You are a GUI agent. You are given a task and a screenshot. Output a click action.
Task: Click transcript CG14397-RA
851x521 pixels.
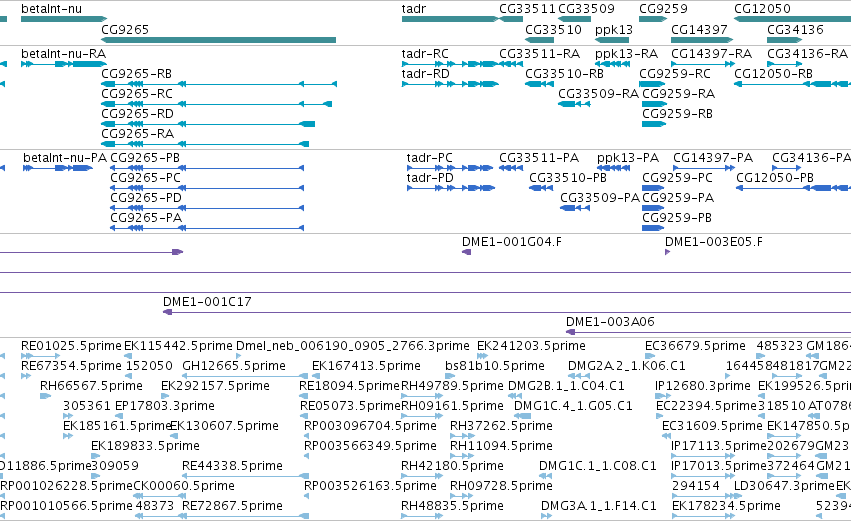coord(702,64)
